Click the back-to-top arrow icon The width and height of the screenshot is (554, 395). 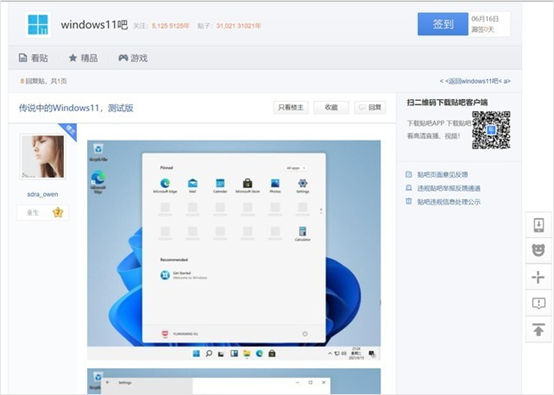[538, 330]
